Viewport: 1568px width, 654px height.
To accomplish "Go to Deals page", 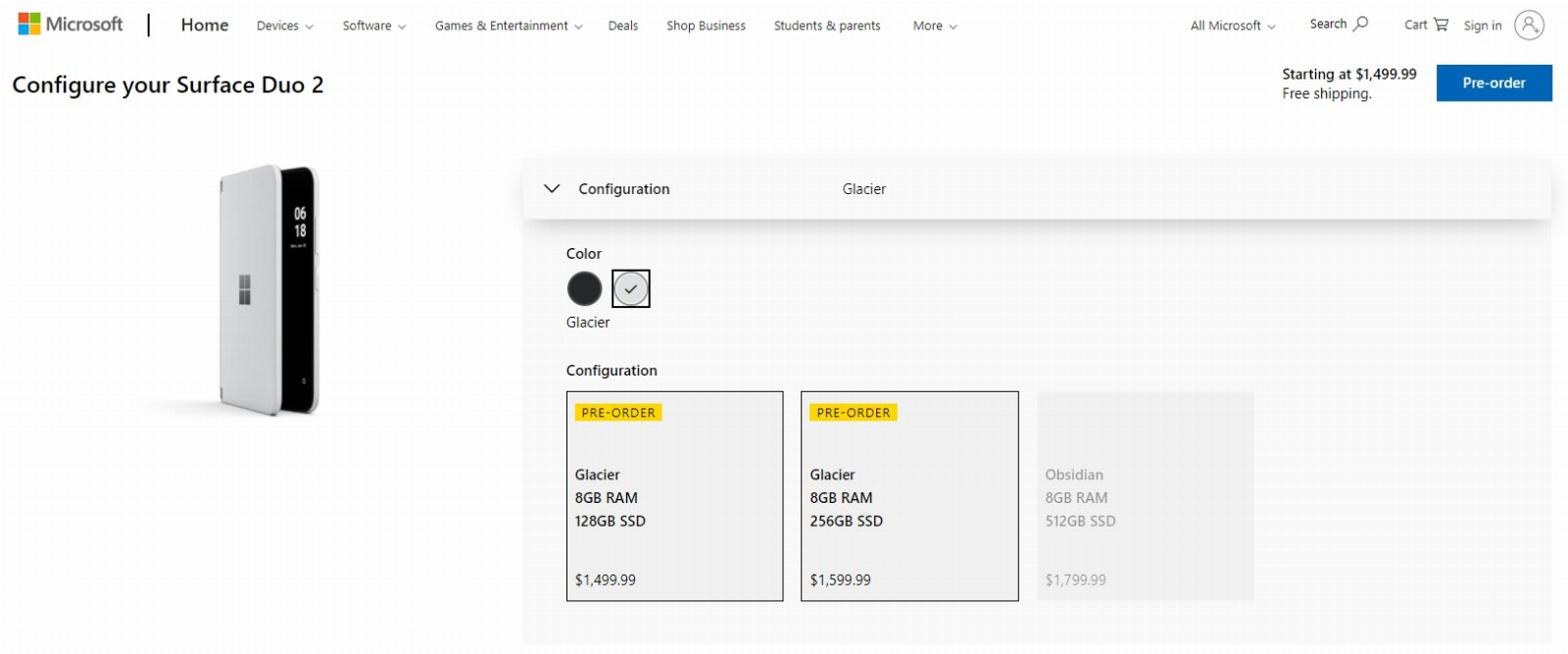I will (x=623, y=26).
